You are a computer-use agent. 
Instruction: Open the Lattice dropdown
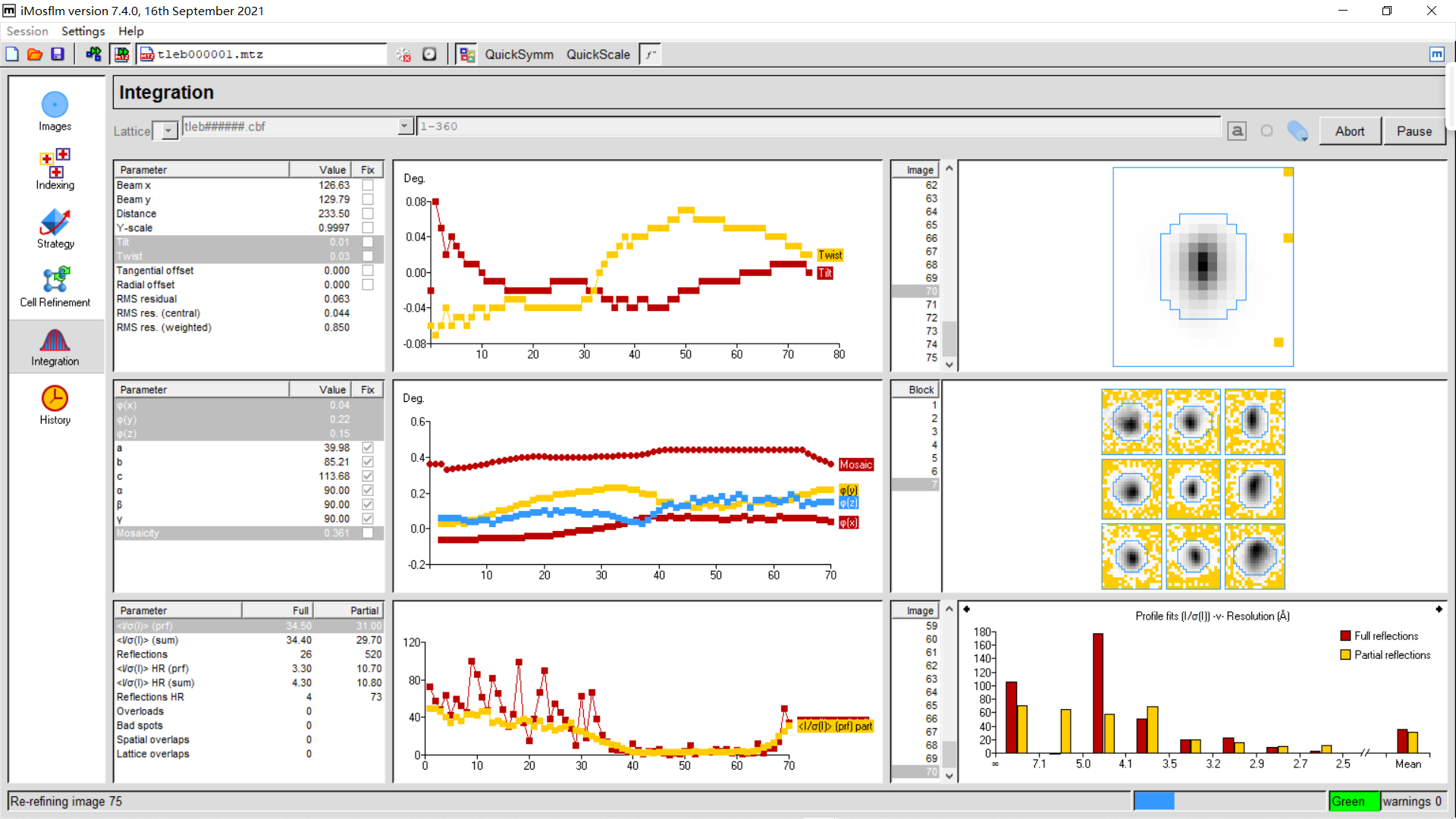[x=168, y=130]
